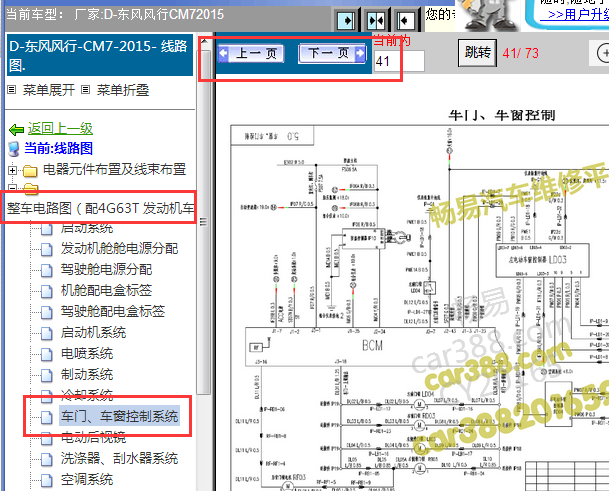The height and width of the screenshot is (491, 609).
Task: Click the collapse-both-arrows panel icon
Action: coord(375,20)
